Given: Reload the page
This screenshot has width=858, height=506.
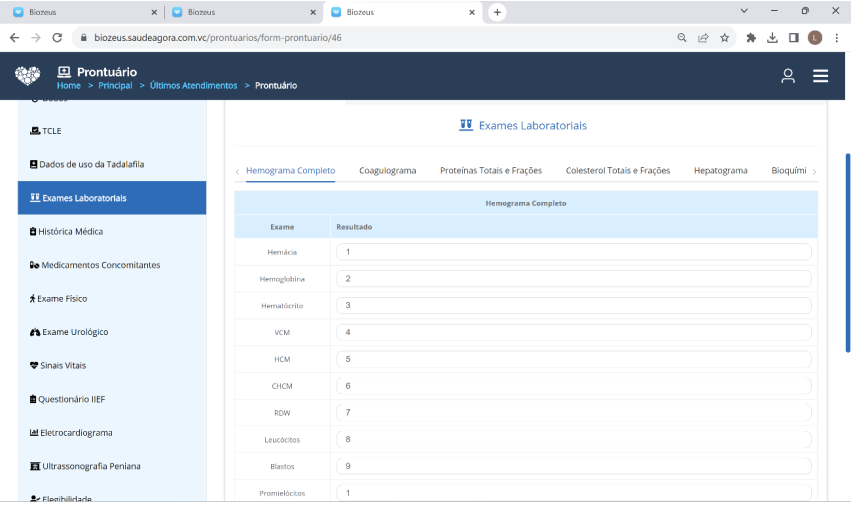Looking at the screenshot, I should pos(57,37).
